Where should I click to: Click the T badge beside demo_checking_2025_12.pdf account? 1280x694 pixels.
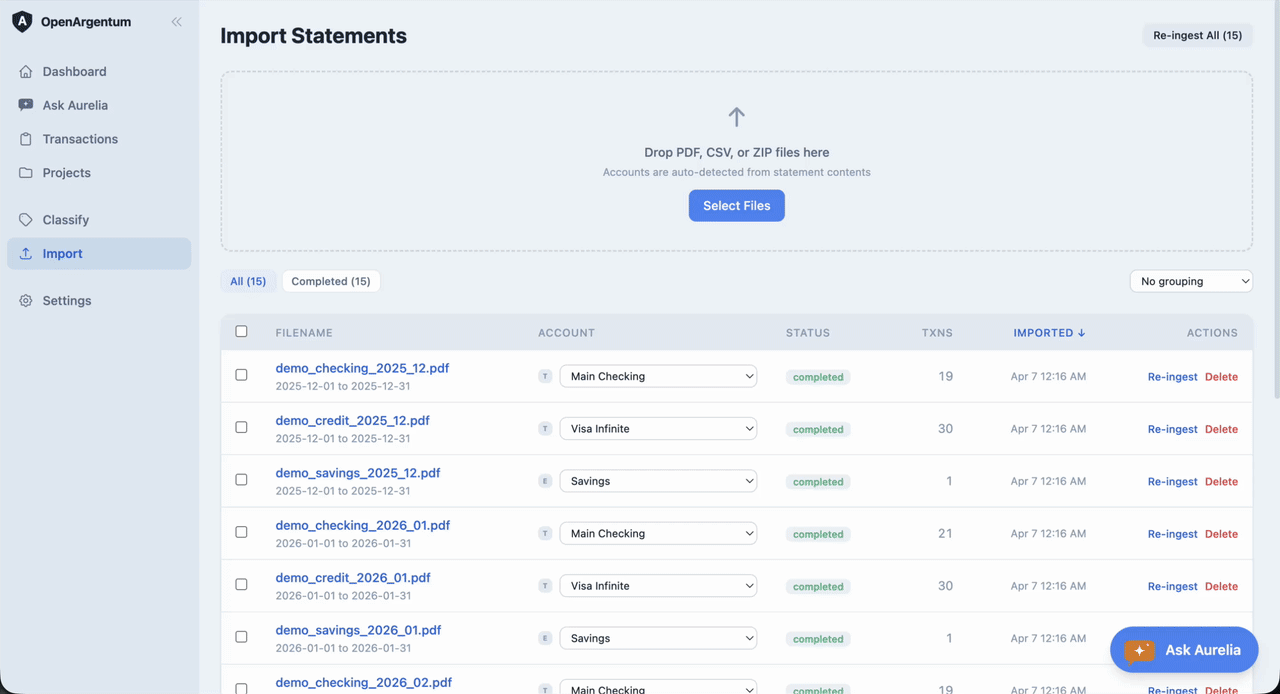pos(545,377)
